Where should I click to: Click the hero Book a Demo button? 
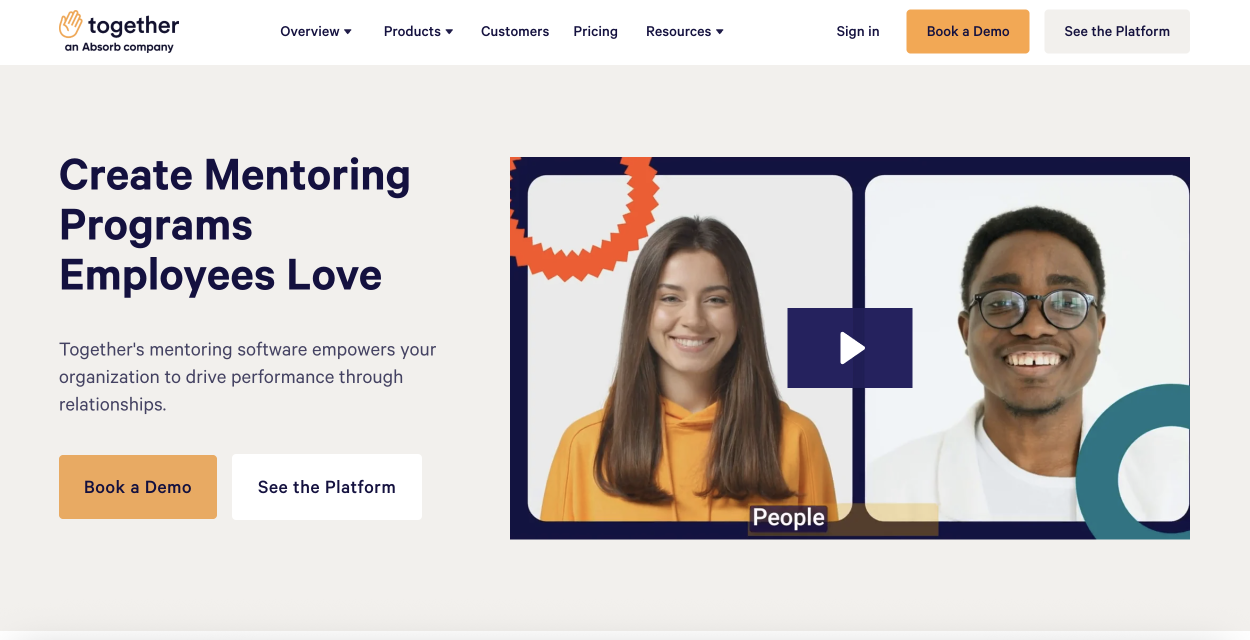tap(138, 487)
